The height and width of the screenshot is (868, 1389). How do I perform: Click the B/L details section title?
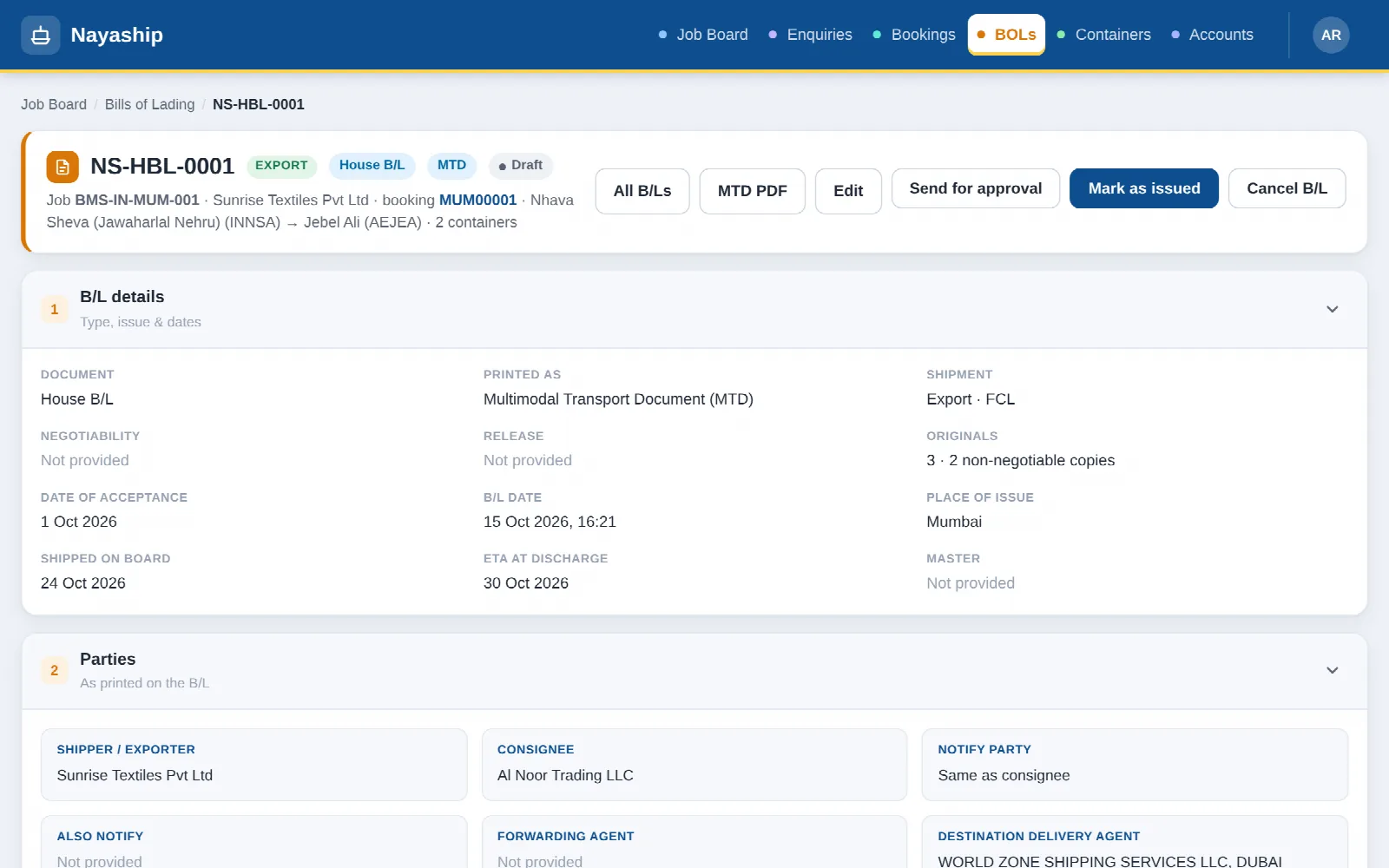(122, 297)
